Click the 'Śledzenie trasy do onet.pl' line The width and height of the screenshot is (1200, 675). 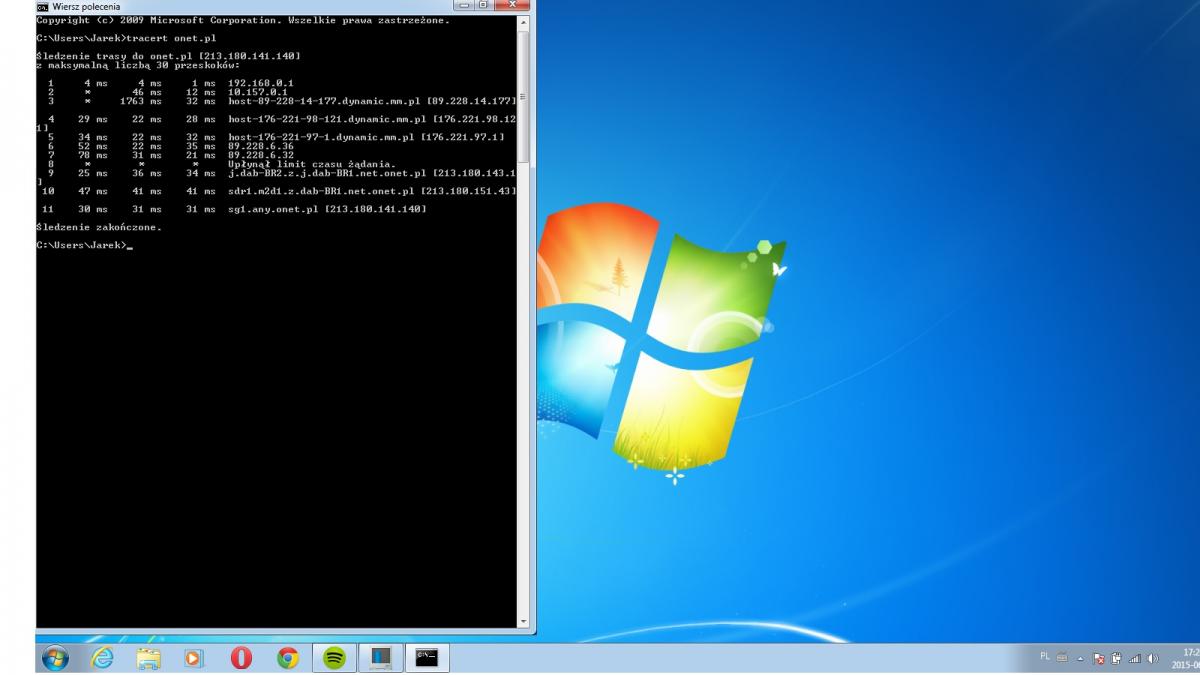click(x=168, y=56)
